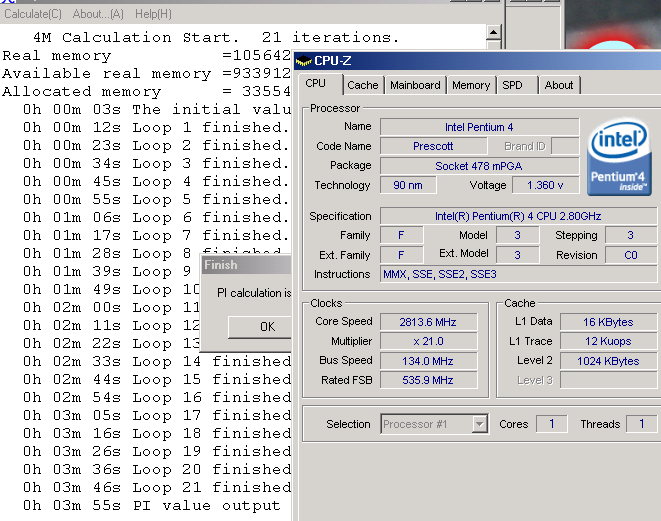Open the Processor #1 selection dropdown
The width and height of the screenshot is (661, 521).
pos(479,424)
